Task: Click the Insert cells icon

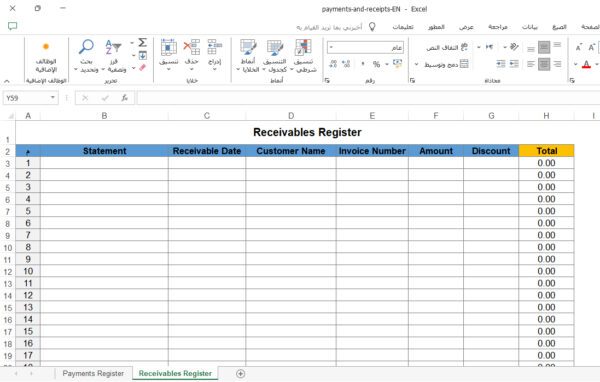Action: tap(215, 47)
